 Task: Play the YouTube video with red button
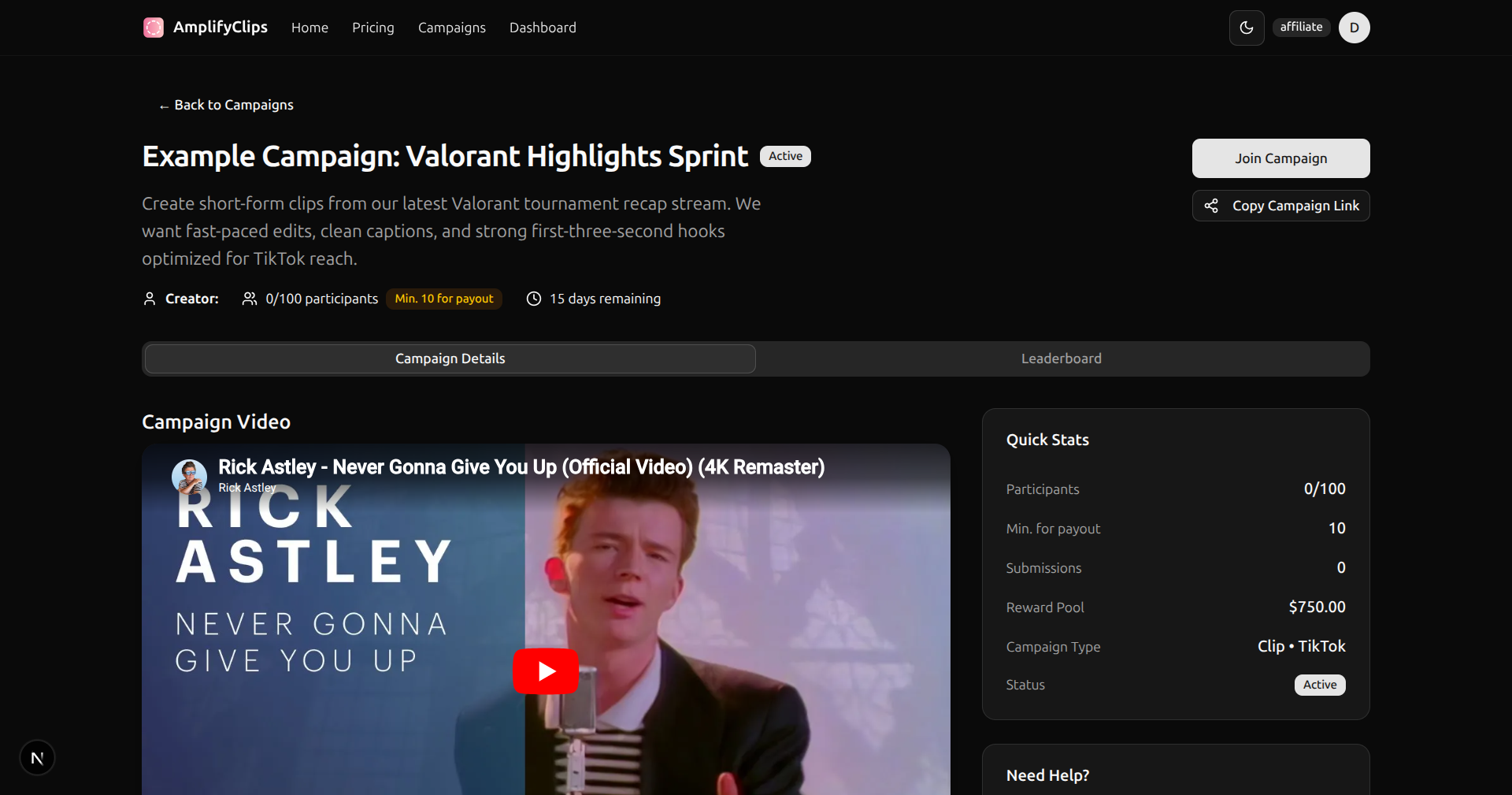point(546,671)
